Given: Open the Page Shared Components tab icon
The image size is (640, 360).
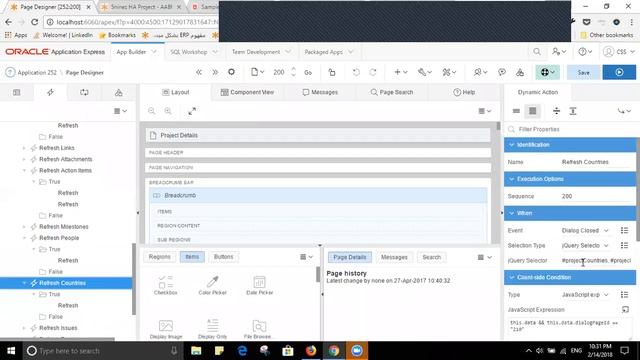Looking at the screenshot, I should (118, 93).
